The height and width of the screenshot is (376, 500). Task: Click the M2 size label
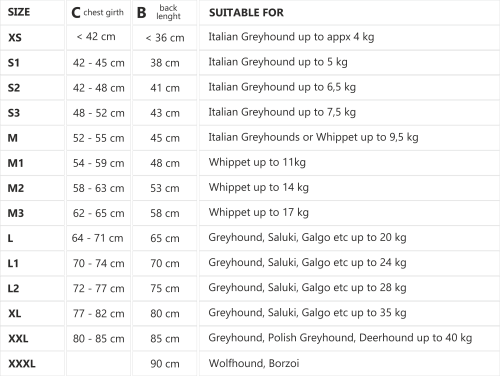pos(16,188)
